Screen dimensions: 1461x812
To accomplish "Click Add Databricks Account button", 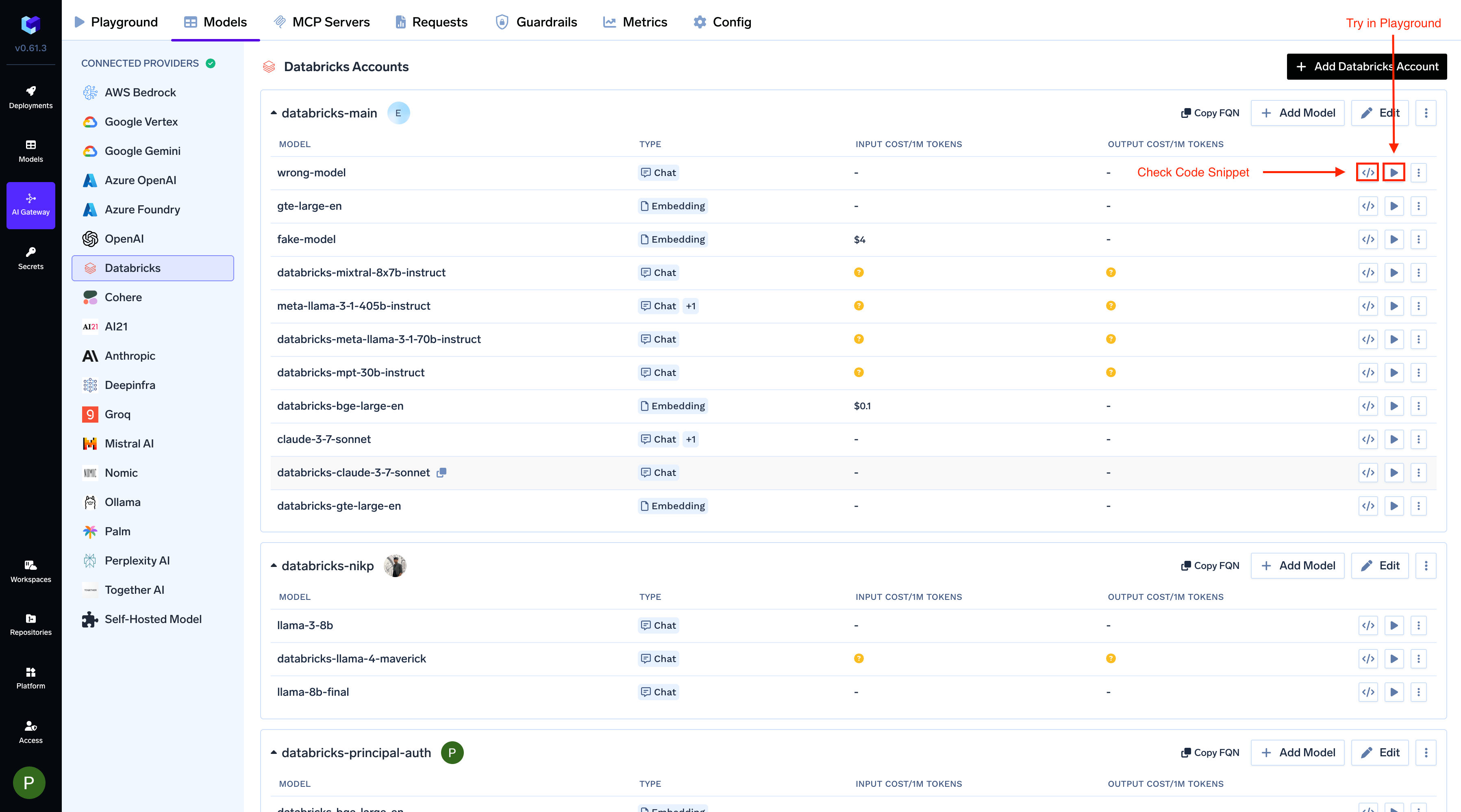I will click(x=1366, y=66).
